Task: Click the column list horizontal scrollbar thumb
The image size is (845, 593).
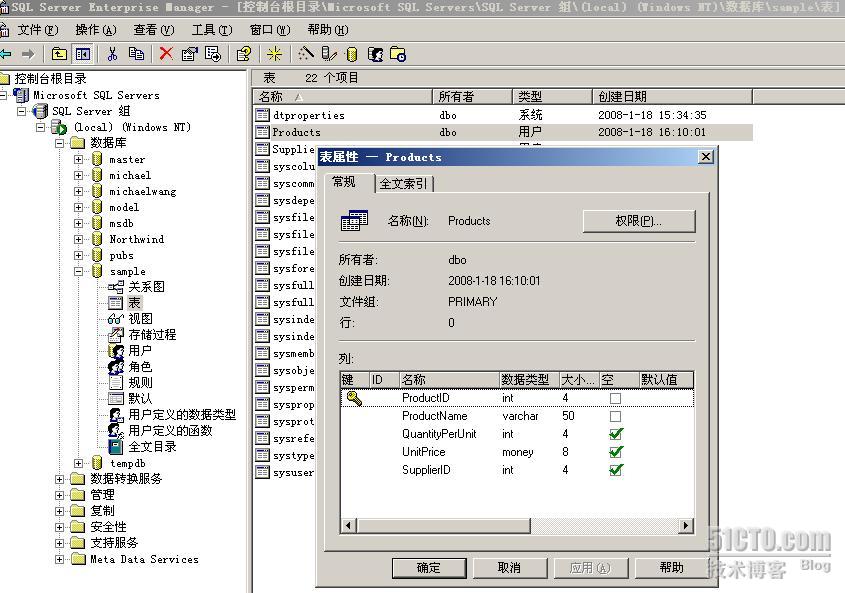Action: (444, 526)
